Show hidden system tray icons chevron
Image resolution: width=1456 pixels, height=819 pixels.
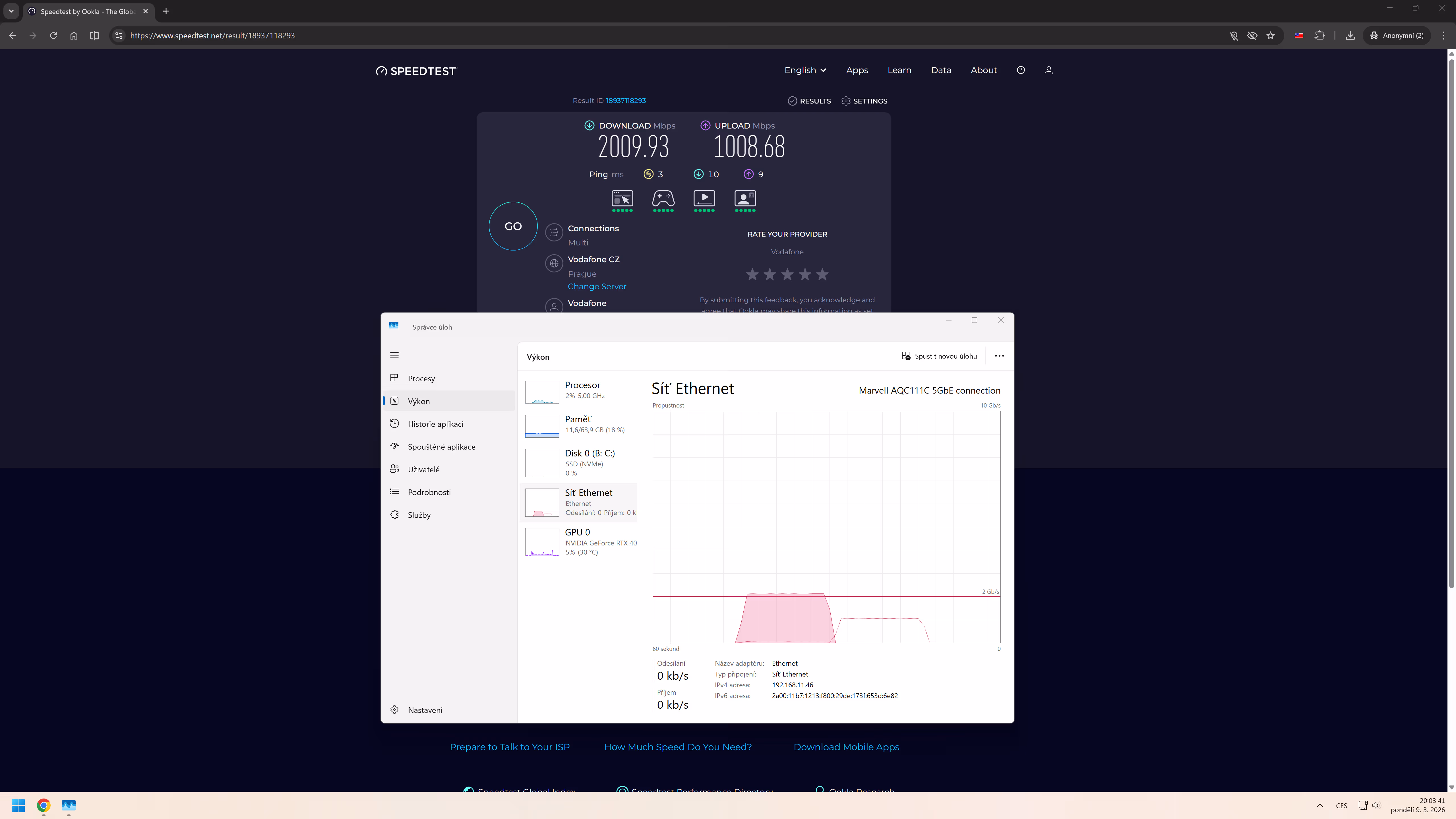click(1320, 805)
